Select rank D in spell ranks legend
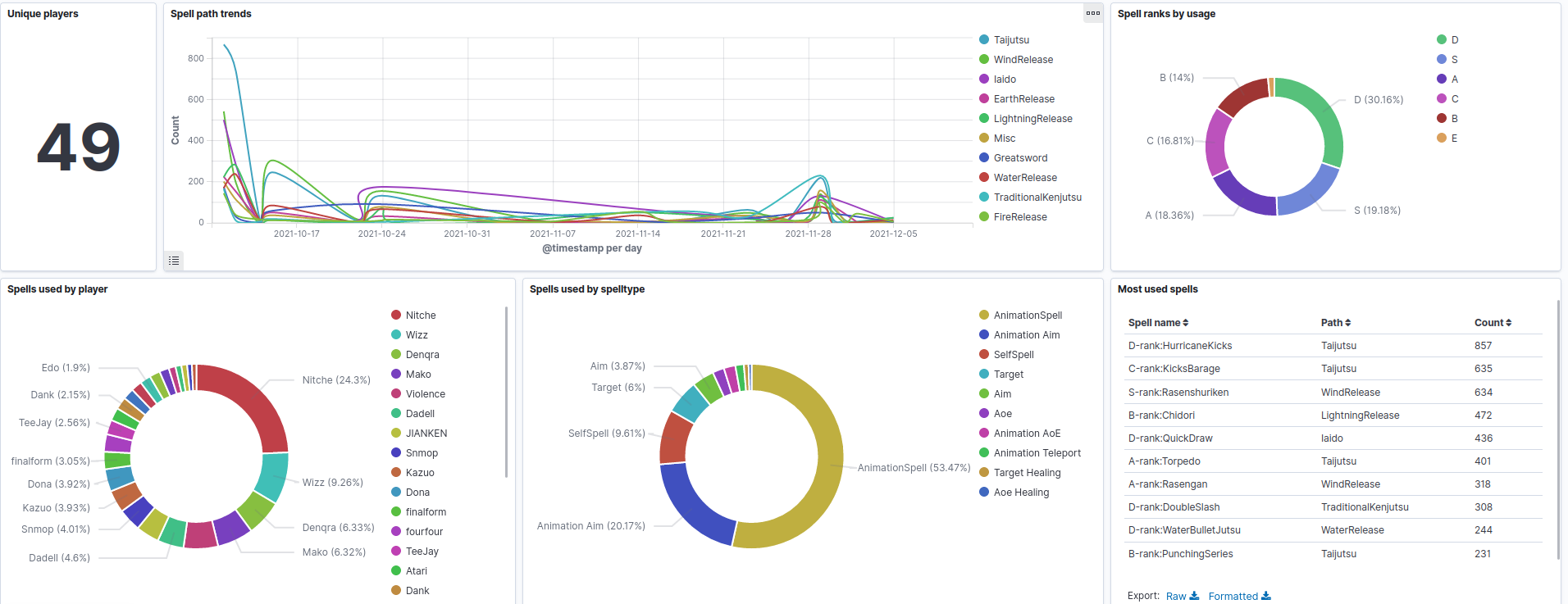Screen dimensions: 1568x604 coord(1455,40)
